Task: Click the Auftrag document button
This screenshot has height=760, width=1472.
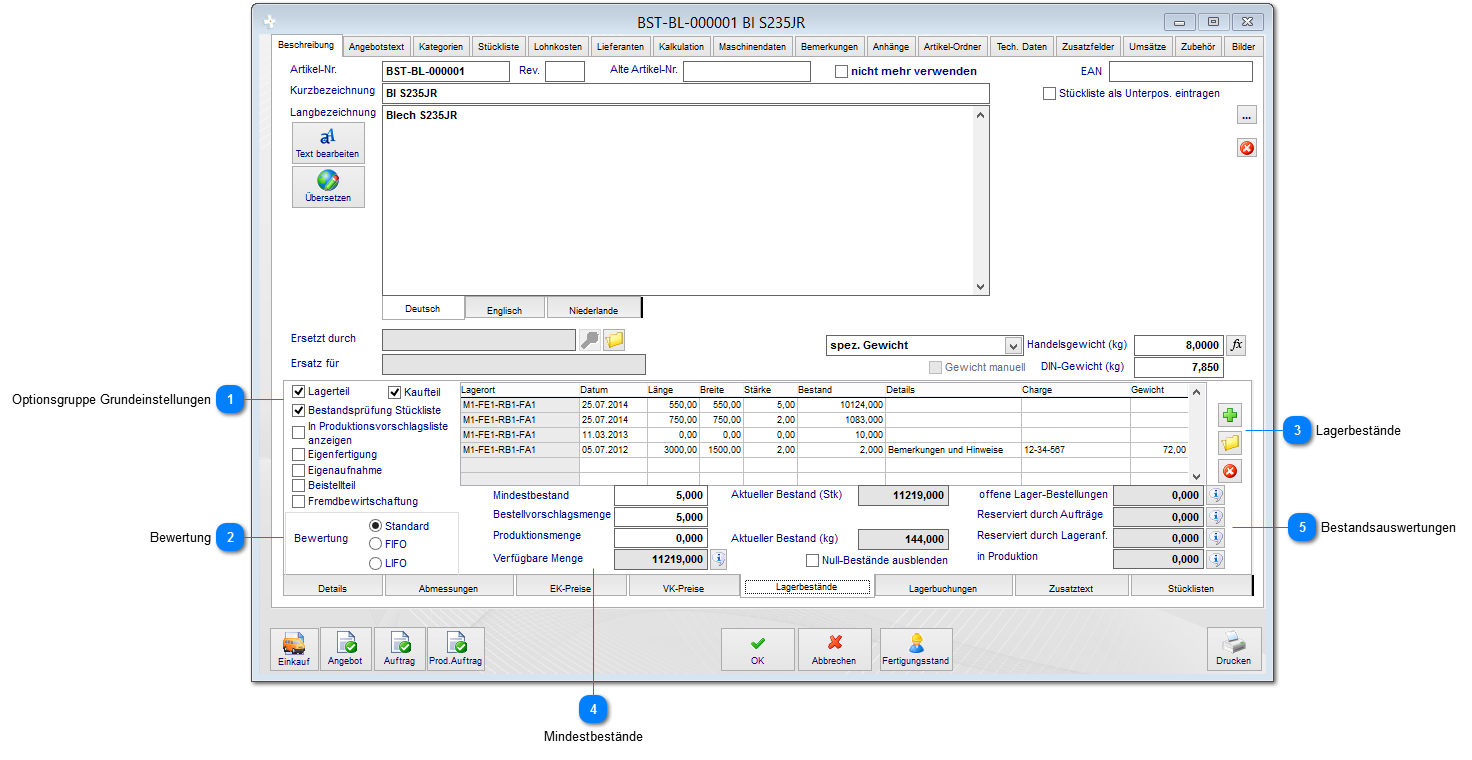Action: click(400, 649)
